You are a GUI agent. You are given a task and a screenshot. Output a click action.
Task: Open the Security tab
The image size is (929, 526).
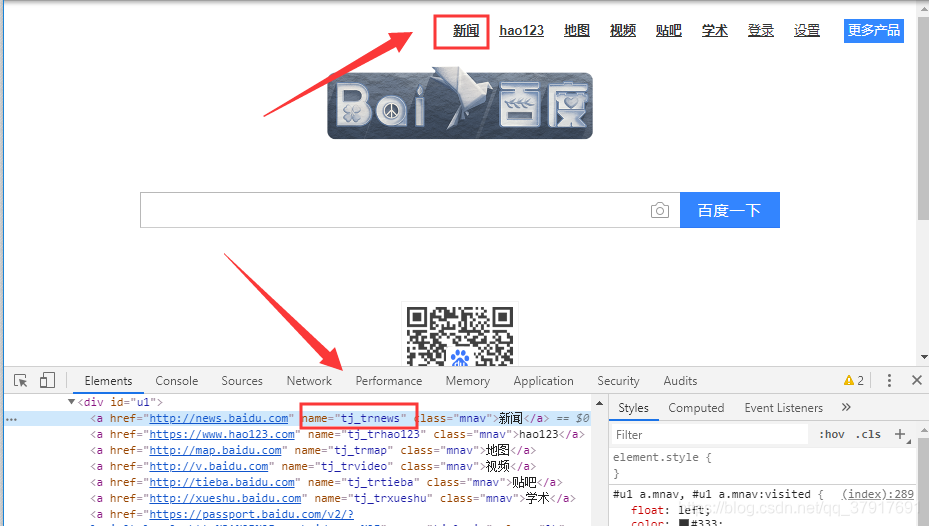(x=618, y=381)
